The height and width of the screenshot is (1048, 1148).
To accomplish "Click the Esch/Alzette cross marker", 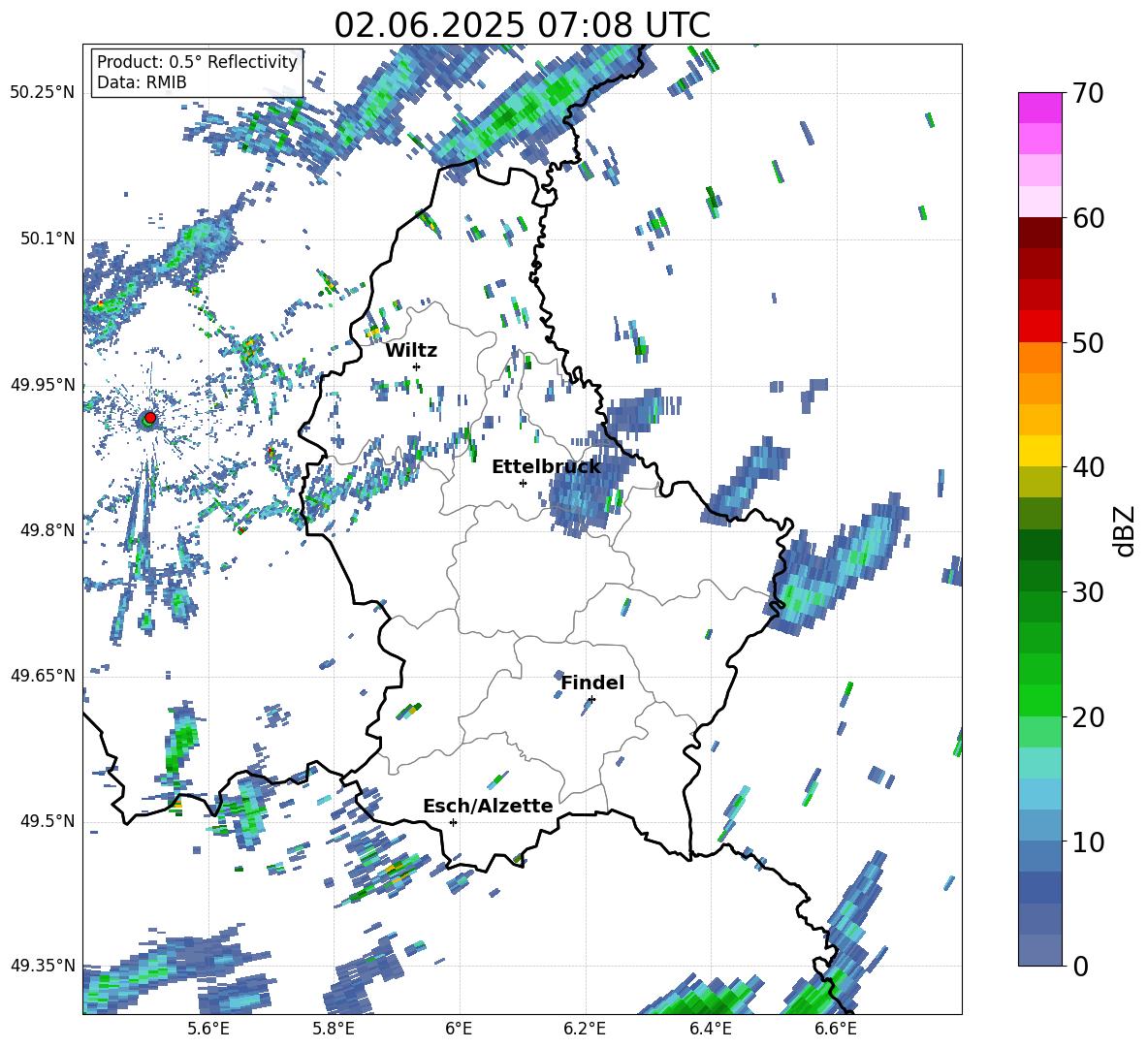I will (453, 822).
